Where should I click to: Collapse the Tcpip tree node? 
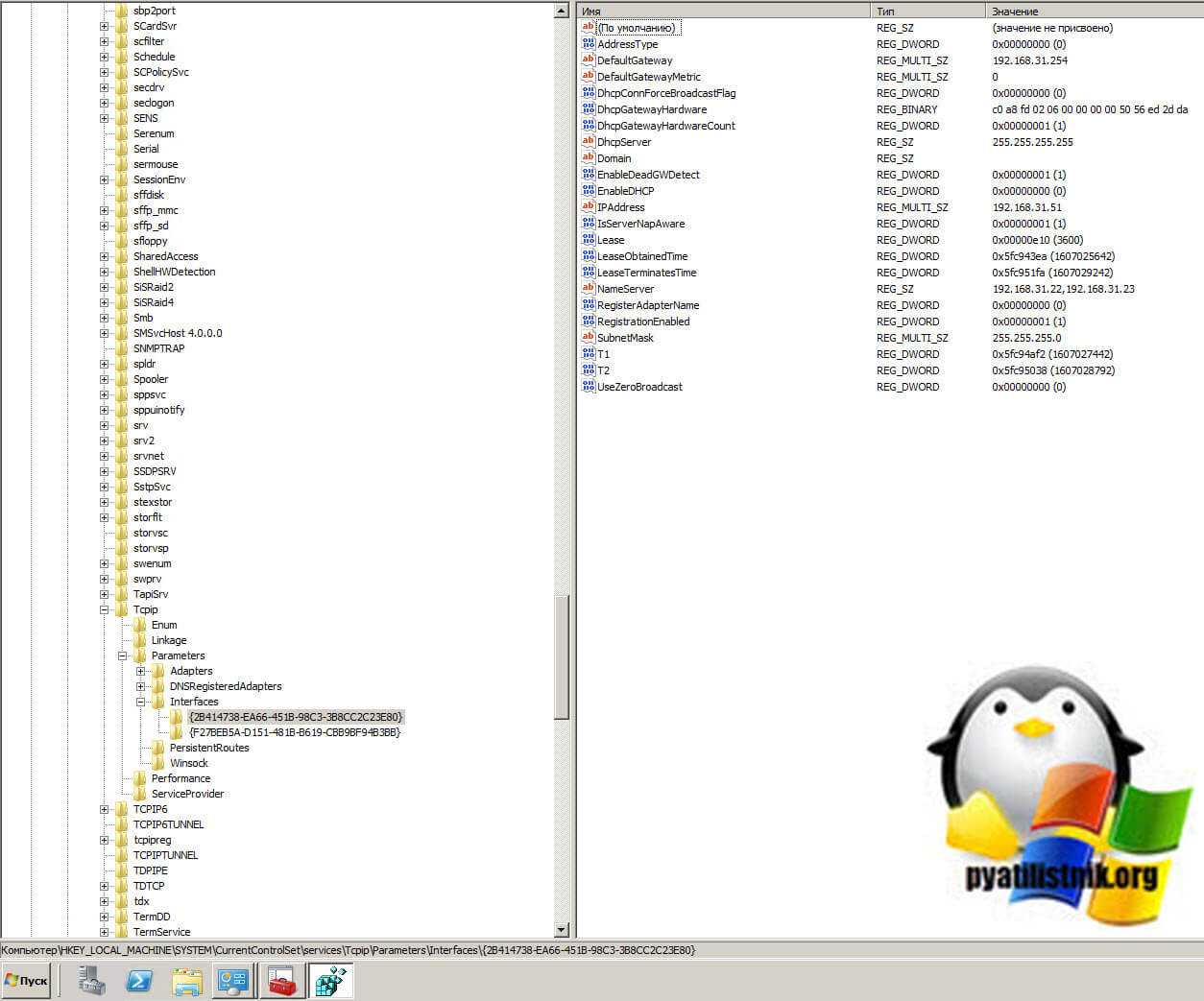coord(104,609)
